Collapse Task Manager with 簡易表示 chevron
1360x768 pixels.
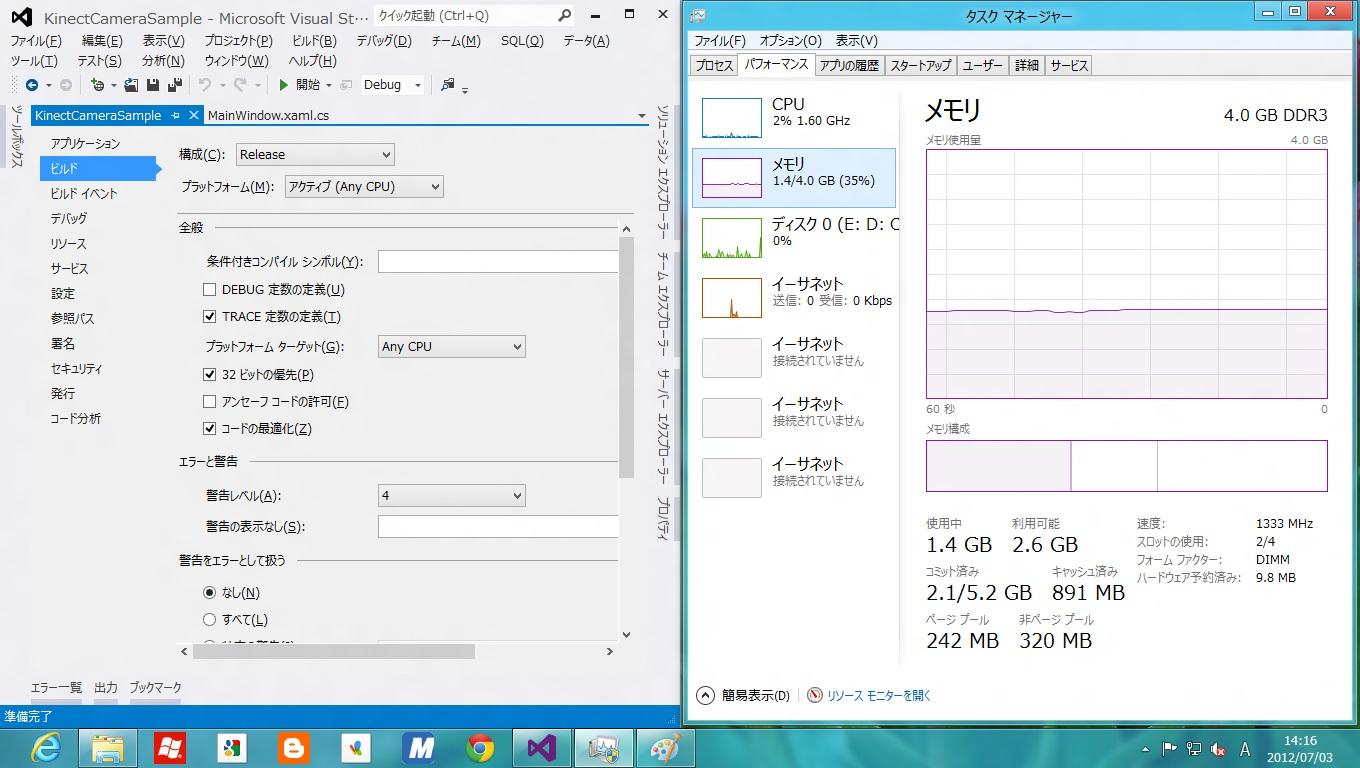(705, 695)
